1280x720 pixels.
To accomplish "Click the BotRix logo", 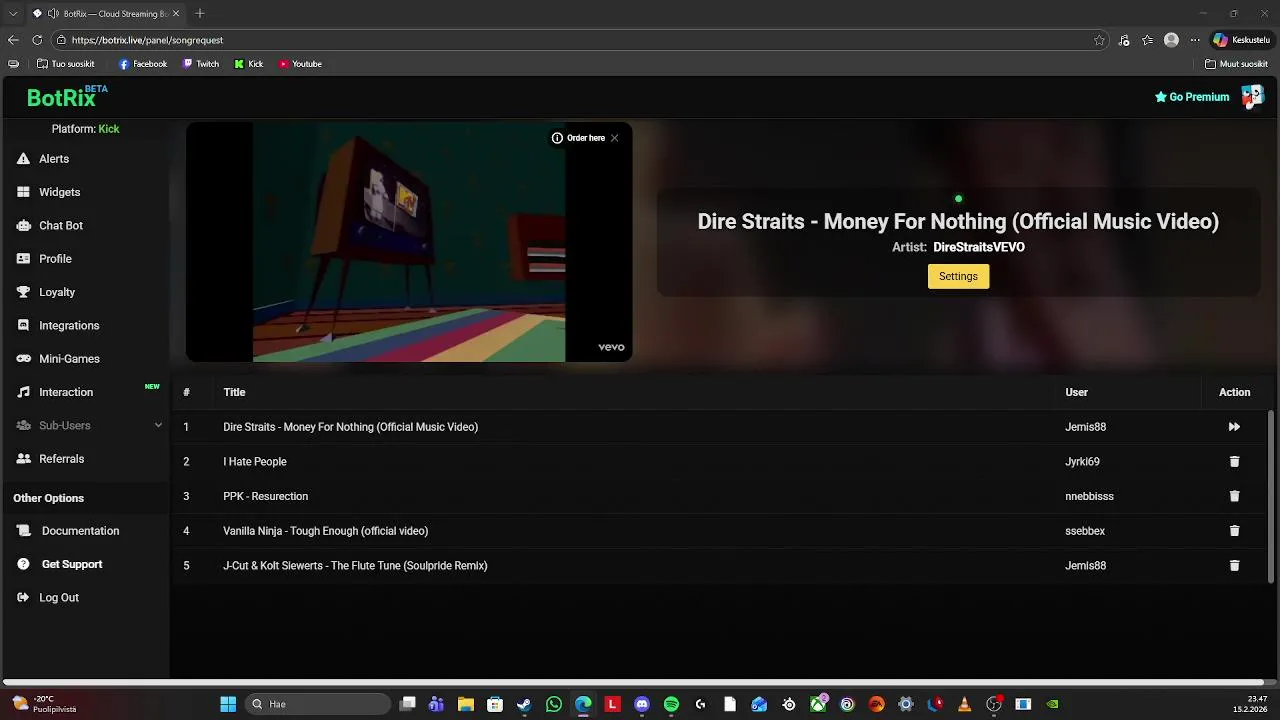I will coord(66,97).
